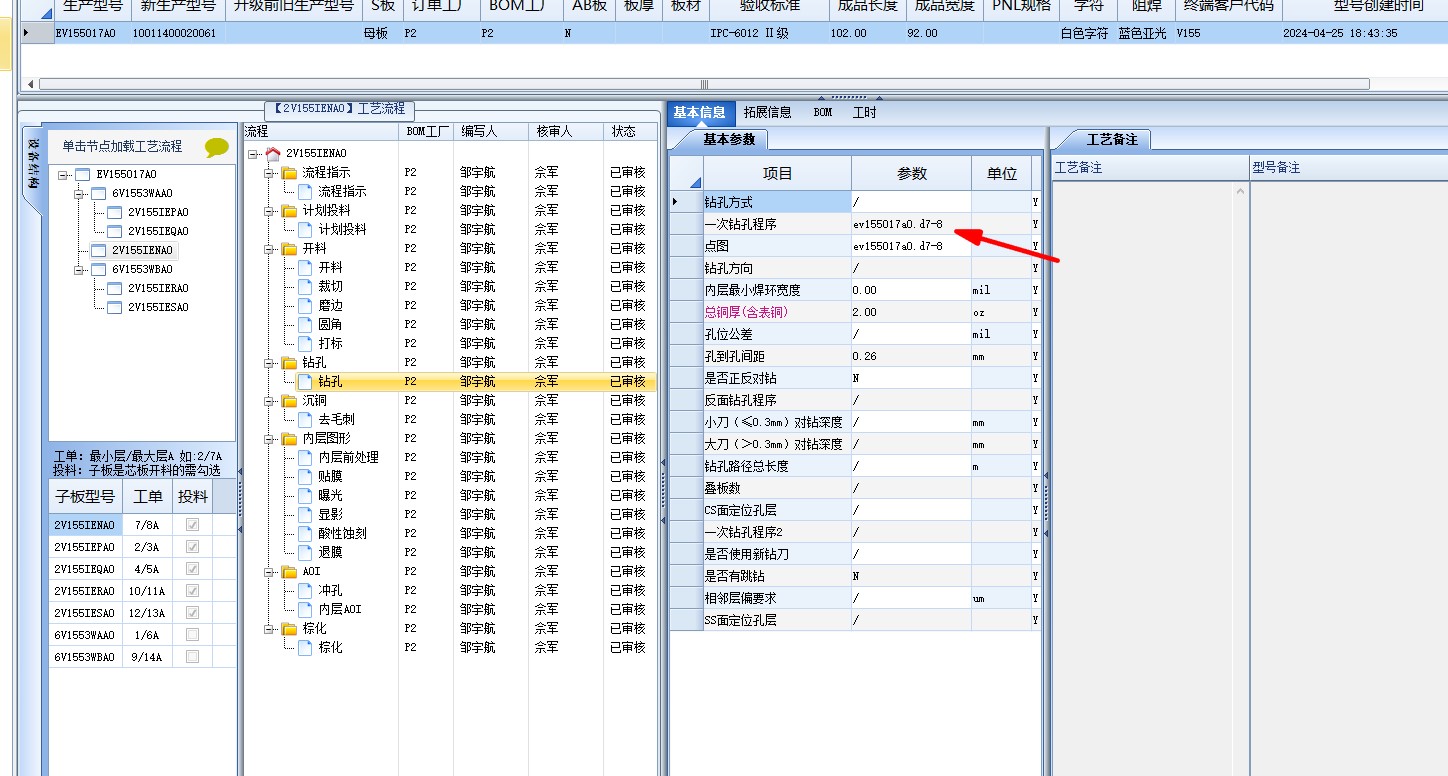Toggle 投料 checkbox for 2V155IEPA0 row
1448x776 pixels.
pos(192,547)
